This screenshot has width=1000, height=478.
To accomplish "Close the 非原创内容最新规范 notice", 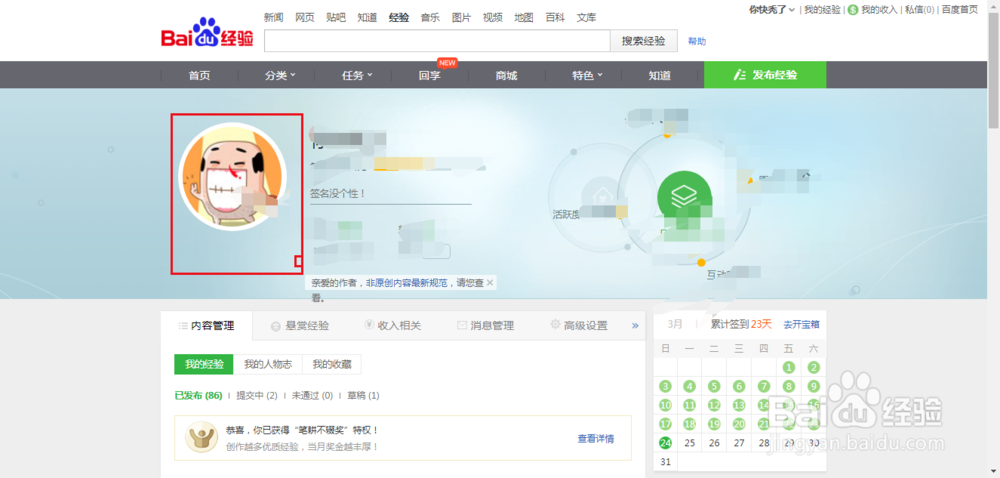I will pos(490,282).
